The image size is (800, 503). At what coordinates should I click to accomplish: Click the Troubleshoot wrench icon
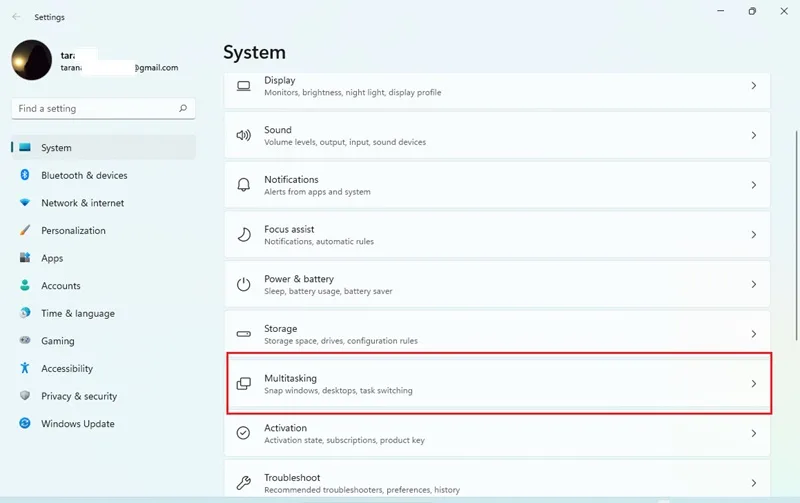point(243,483)
